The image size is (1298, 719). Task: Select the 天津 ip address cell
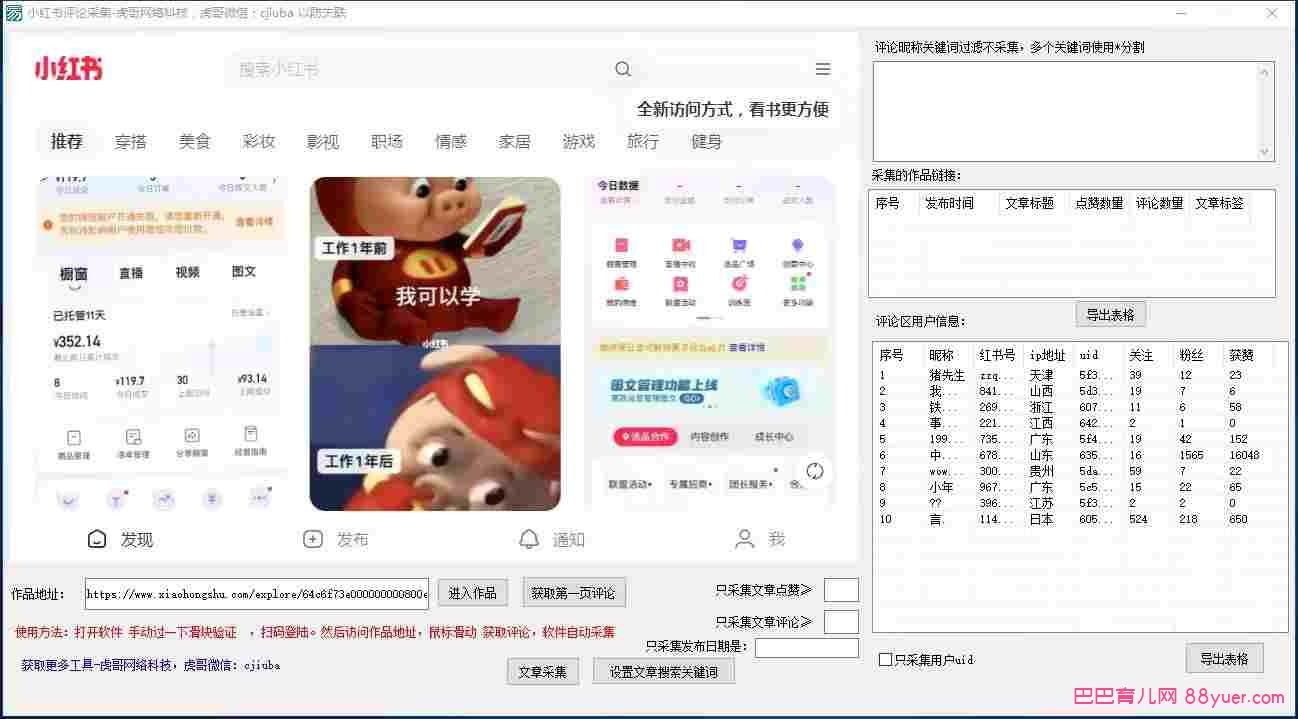point(1041,376)
